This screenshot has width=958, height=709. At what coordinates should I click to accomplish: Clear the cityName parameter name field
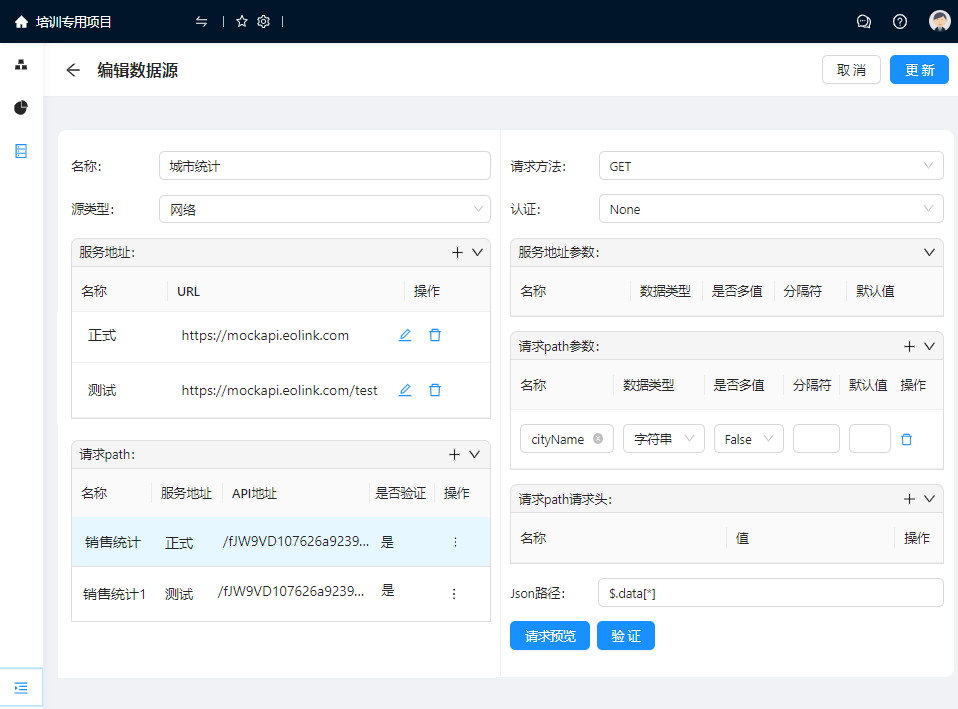pyautogui.click(x=598, y=439)
